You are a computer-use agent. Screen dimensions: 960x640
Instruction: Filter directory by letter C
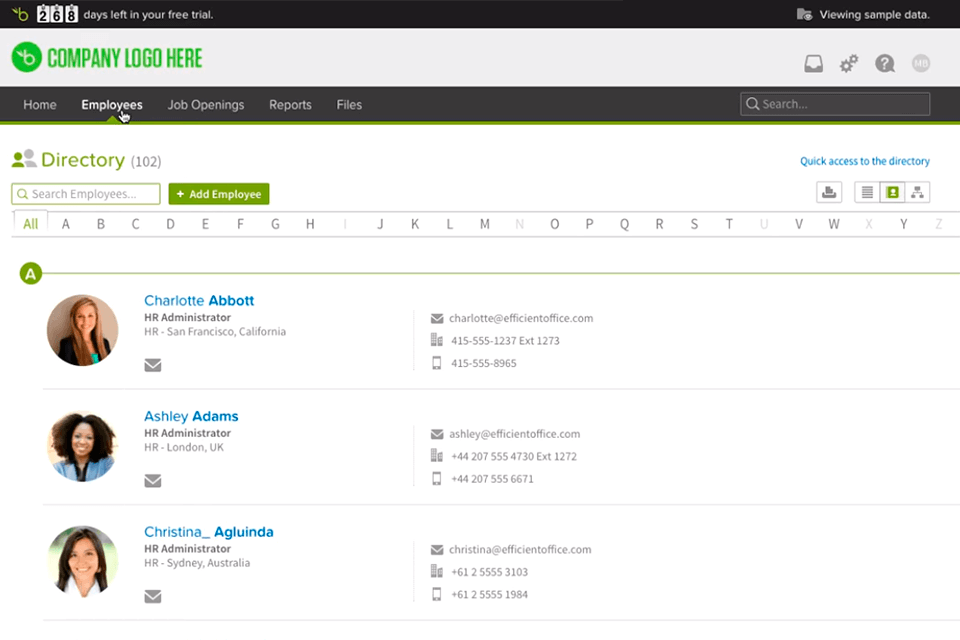pos(135,224)
